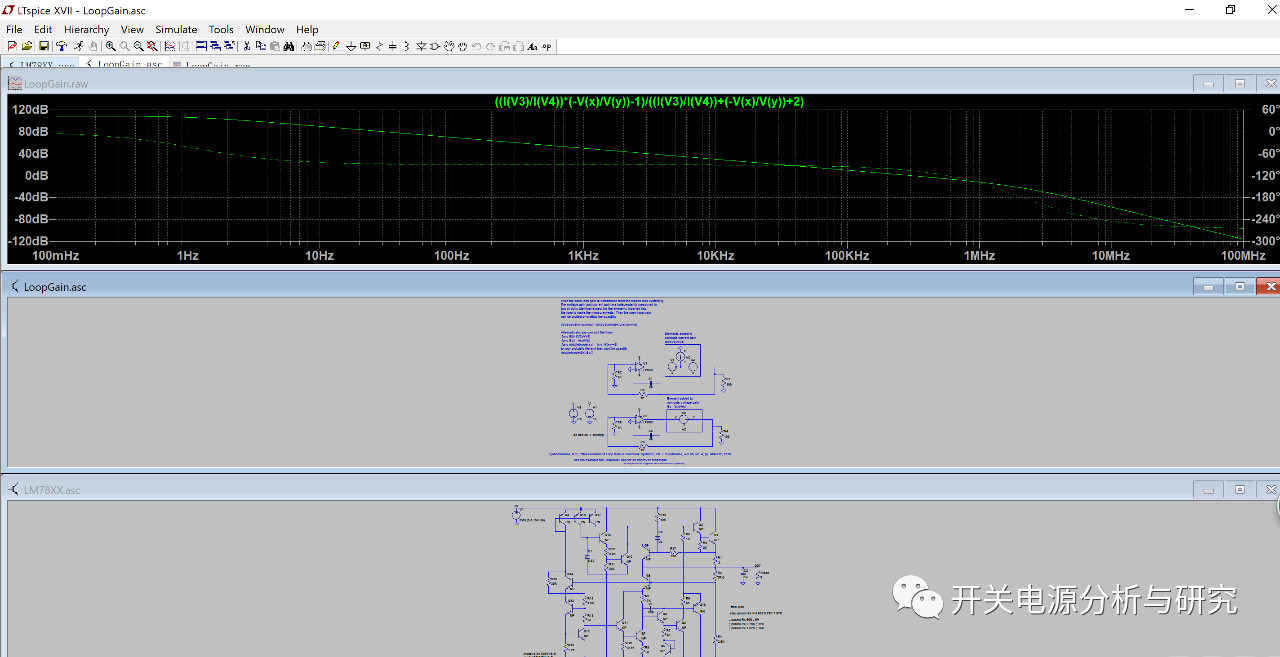Tile windows horizontally via toolbar icon

point(201,46)
